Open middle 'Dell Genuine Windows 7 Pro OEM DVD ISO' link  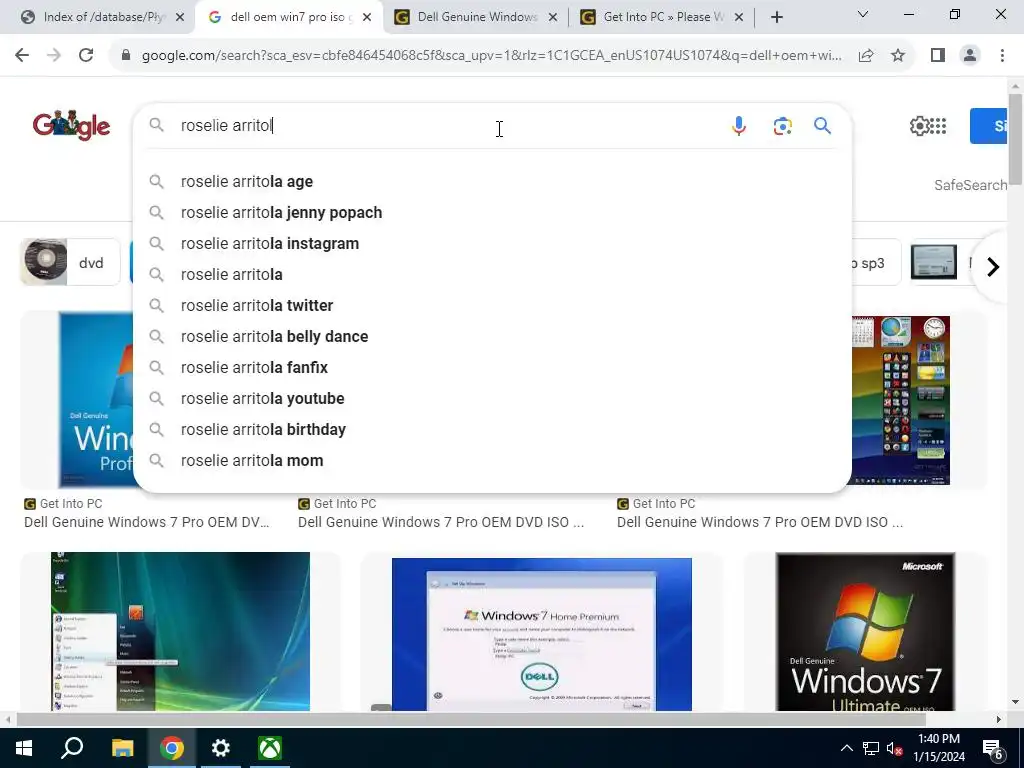[x=441, y=522]
